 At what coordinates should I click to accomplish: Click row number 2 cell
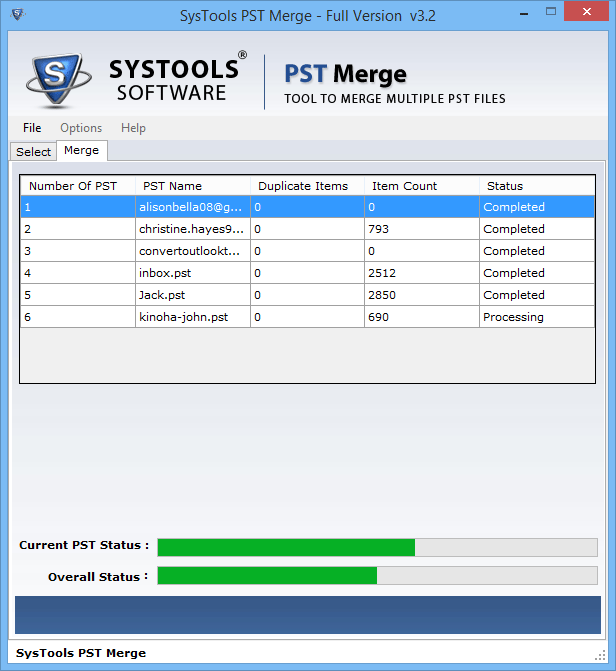78,229
